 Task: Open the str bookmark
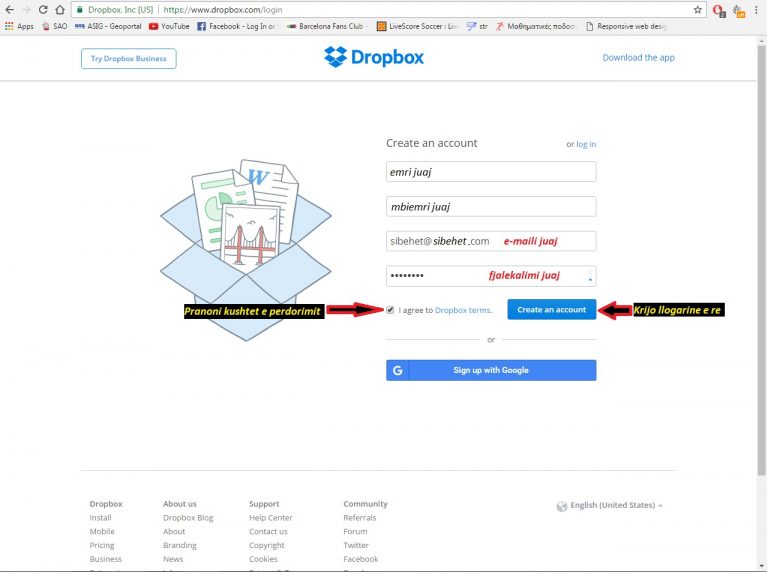pyautogui.click(x=477, y=26)
